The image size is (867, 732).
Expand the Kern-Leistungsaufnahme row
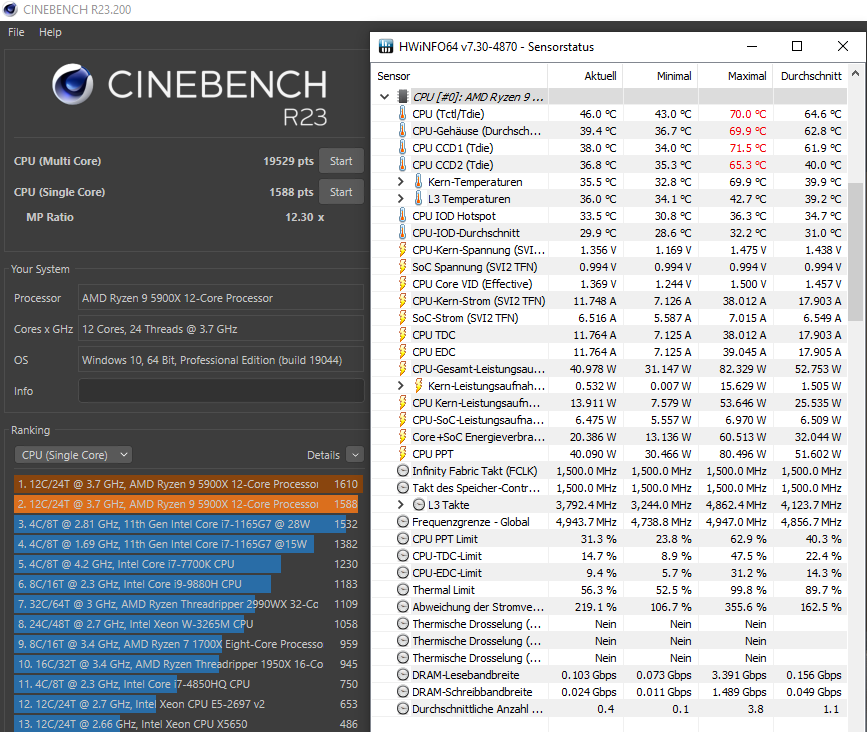(401, 386)
